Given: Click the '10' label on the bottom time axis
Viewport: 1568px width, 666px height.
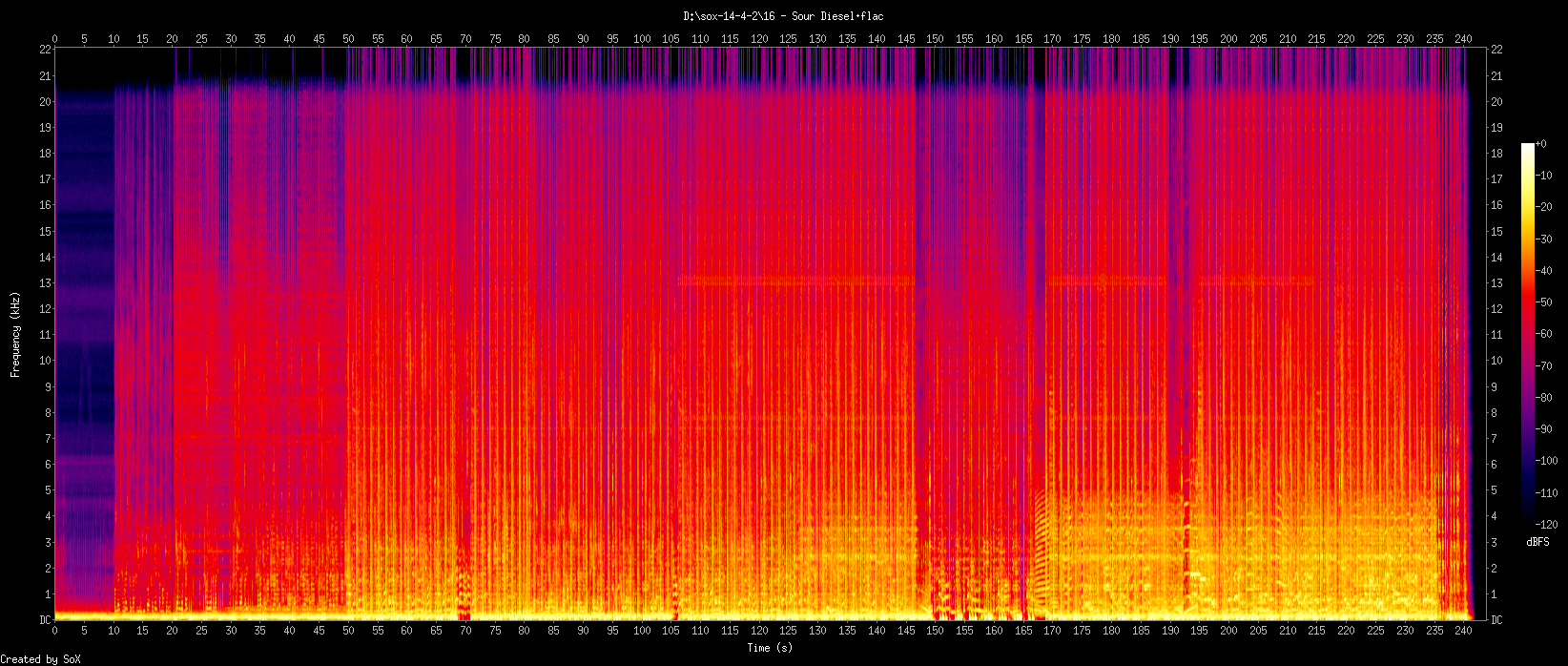Looking at the screenshot, I should click(114, 632).
